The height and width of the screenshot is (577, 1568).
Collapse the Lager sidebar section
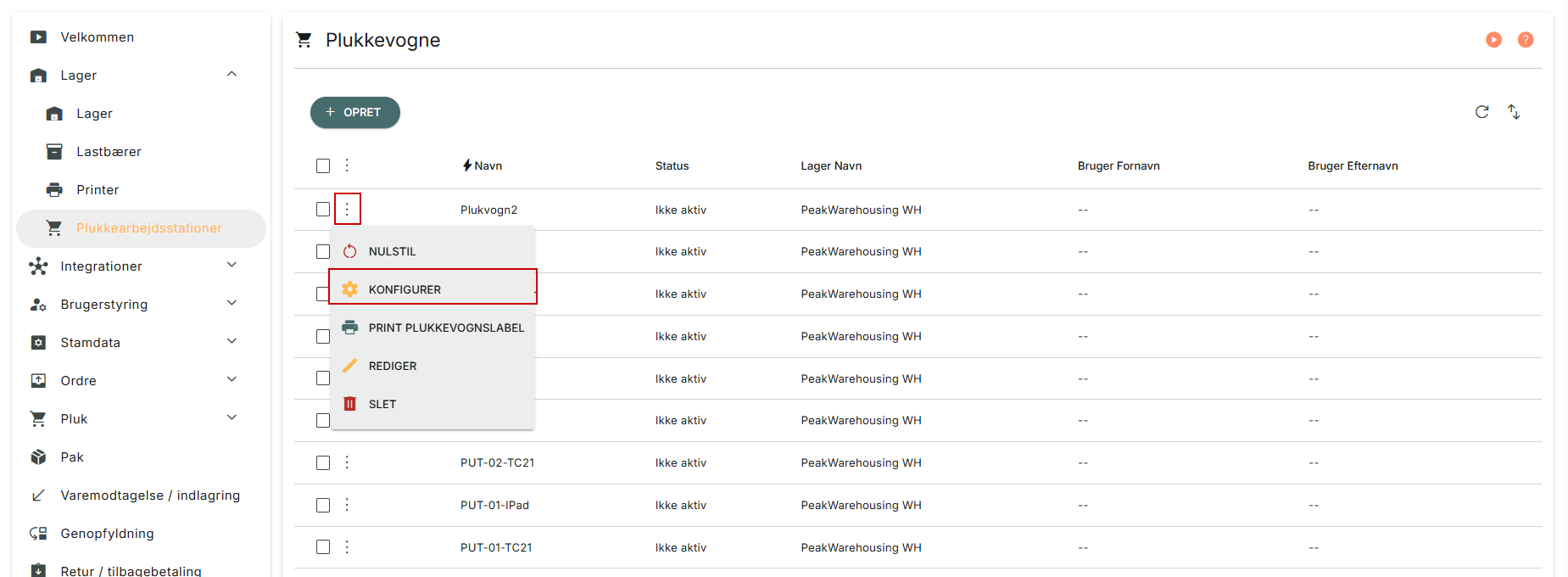point(232,75)
